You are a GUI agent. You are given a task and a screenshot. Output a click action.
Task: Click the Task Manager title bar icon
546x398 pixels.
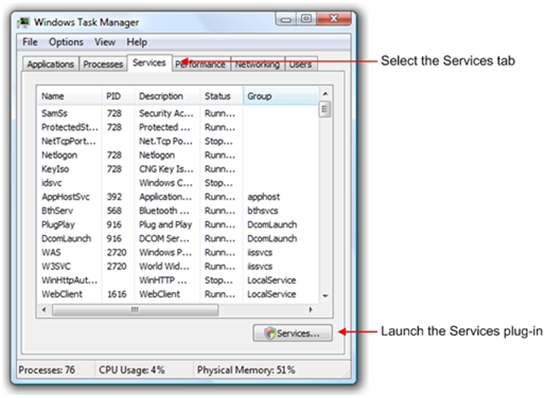pyautogui.click(x=24, y=22)
